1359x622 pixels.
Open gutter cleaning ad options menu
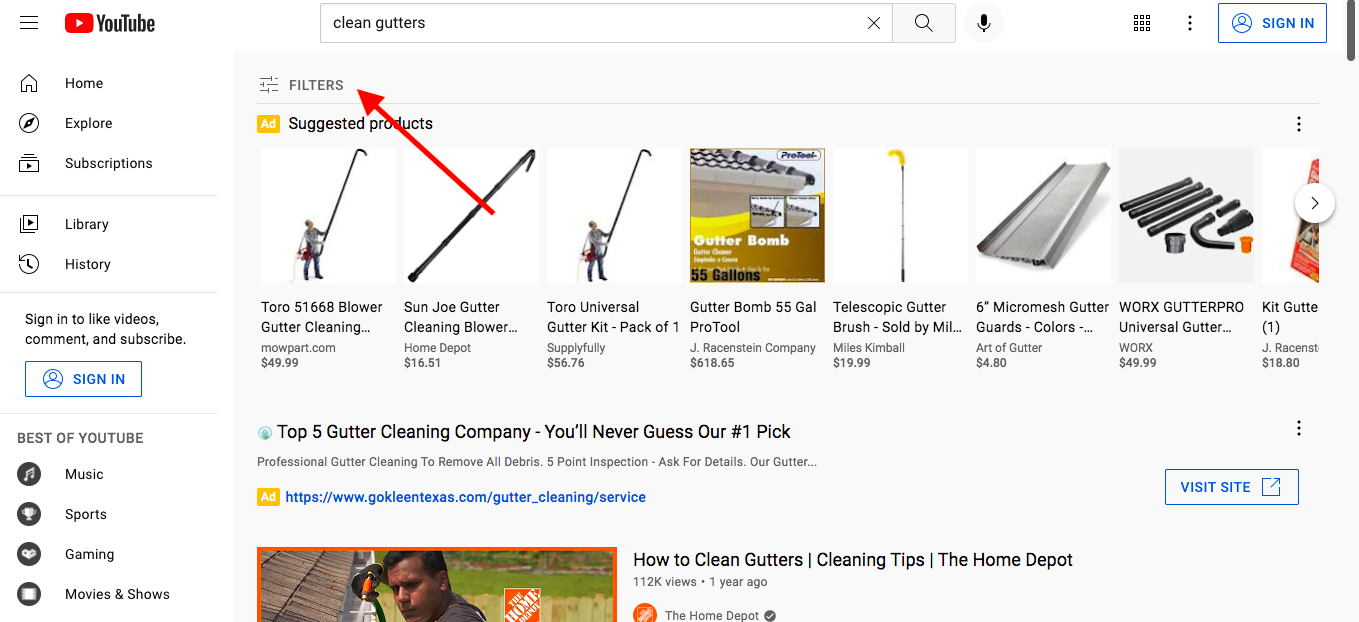[x=1299, y=428]
